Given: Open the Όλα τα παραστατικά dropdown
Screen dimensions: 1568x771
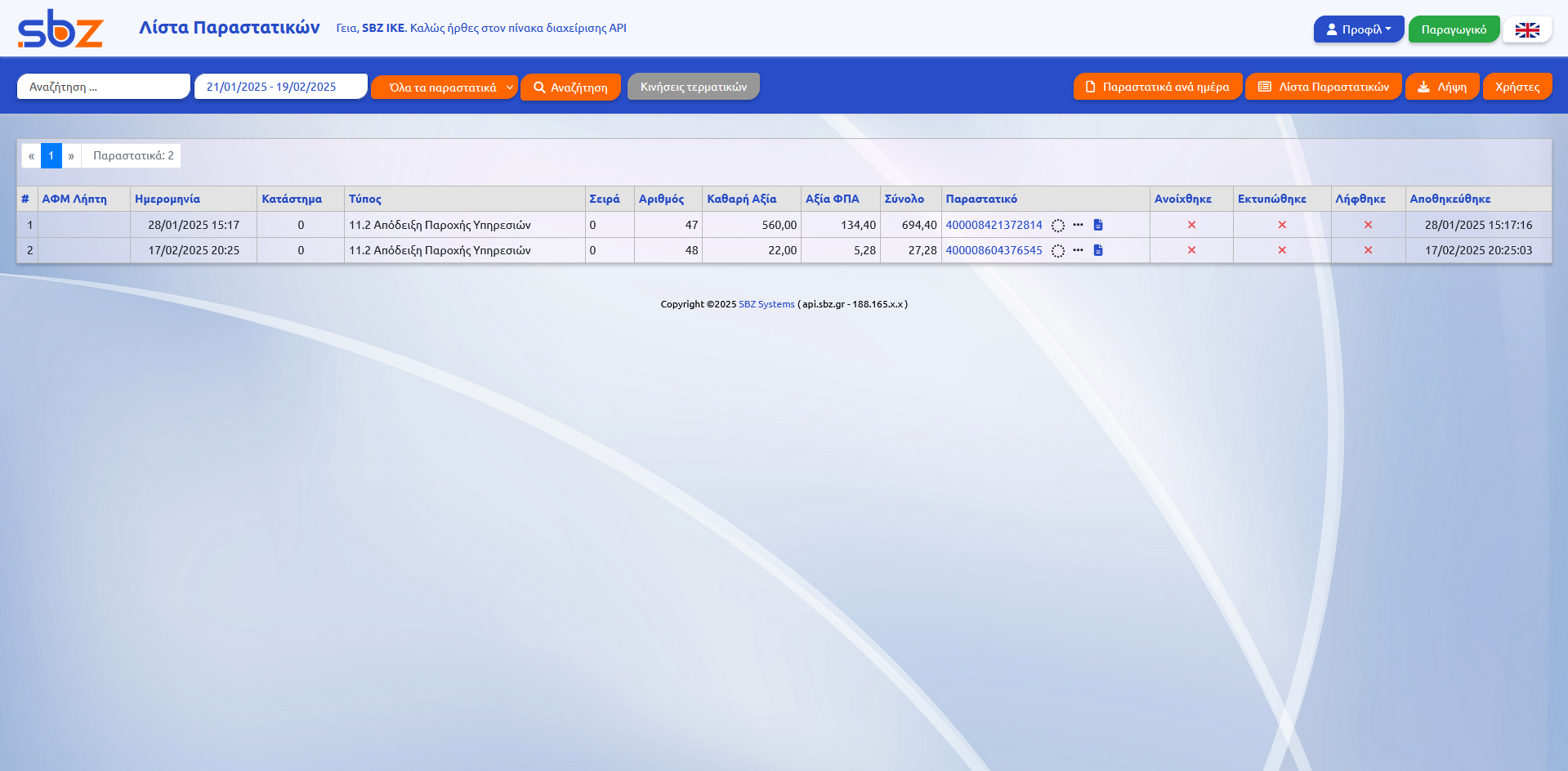Looking at the screenshot, I should pyautogui.click(x=444, y=87).
